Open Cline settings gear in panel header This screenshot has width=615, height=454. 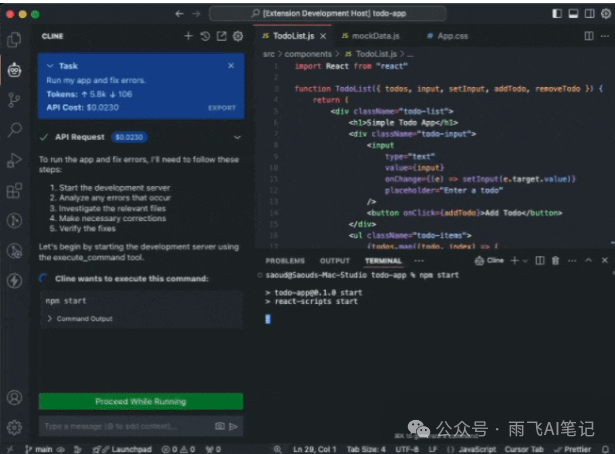coord(238,36)
